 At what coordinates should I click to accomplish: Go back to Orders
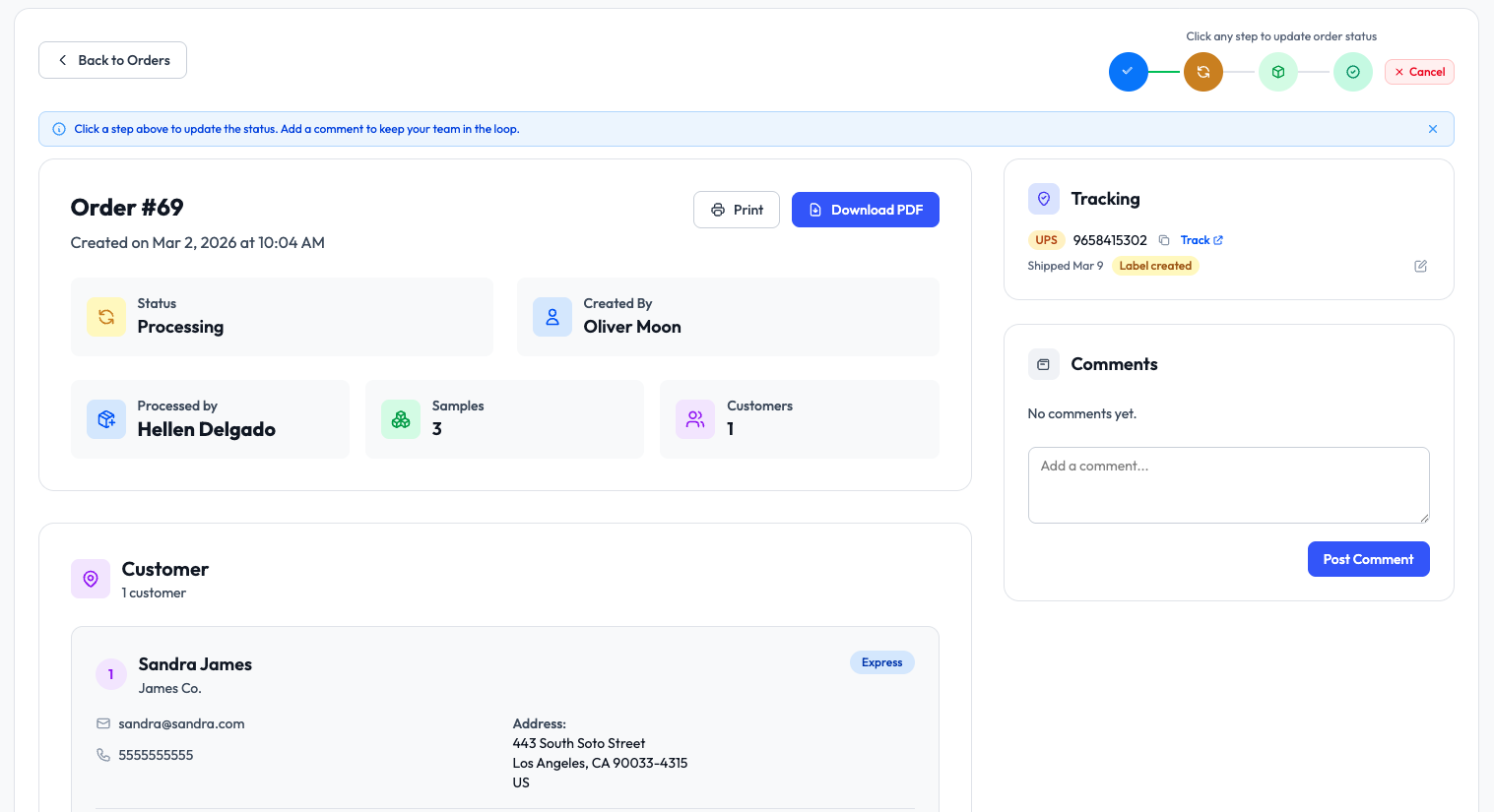click(x=112, y=60)
